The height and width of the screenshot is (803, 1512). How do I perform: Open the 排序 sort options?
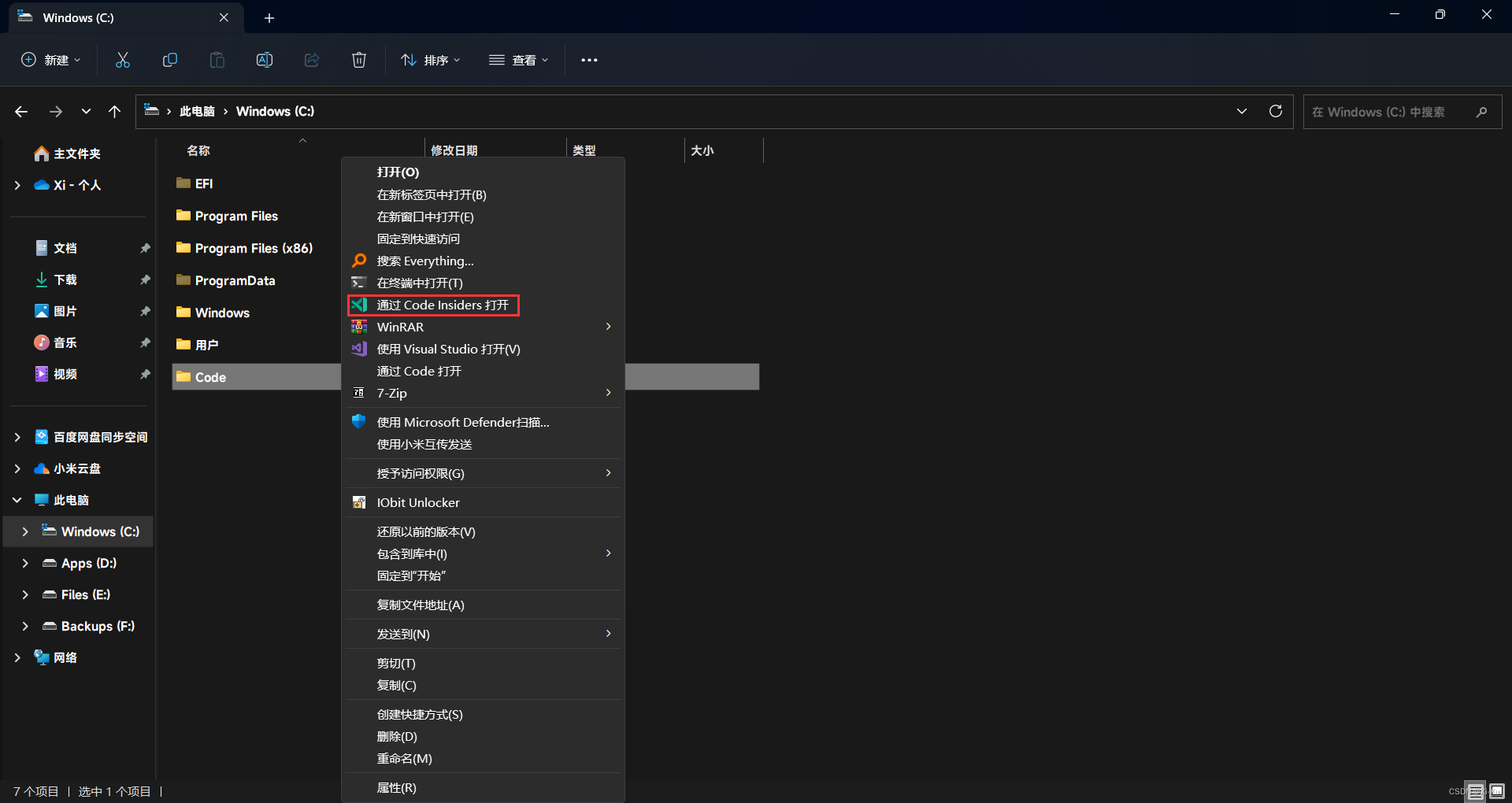pos(430,60)
